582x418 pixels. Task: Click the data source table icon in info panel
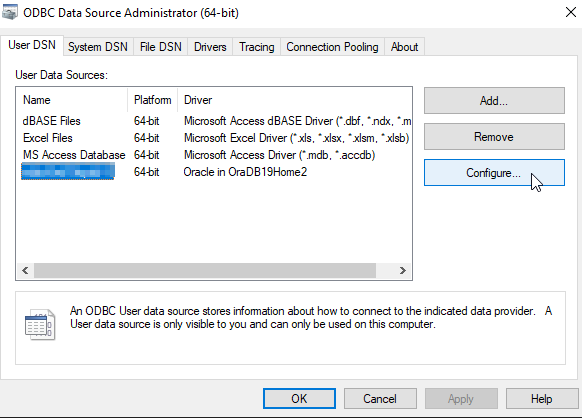coord(40,324)
